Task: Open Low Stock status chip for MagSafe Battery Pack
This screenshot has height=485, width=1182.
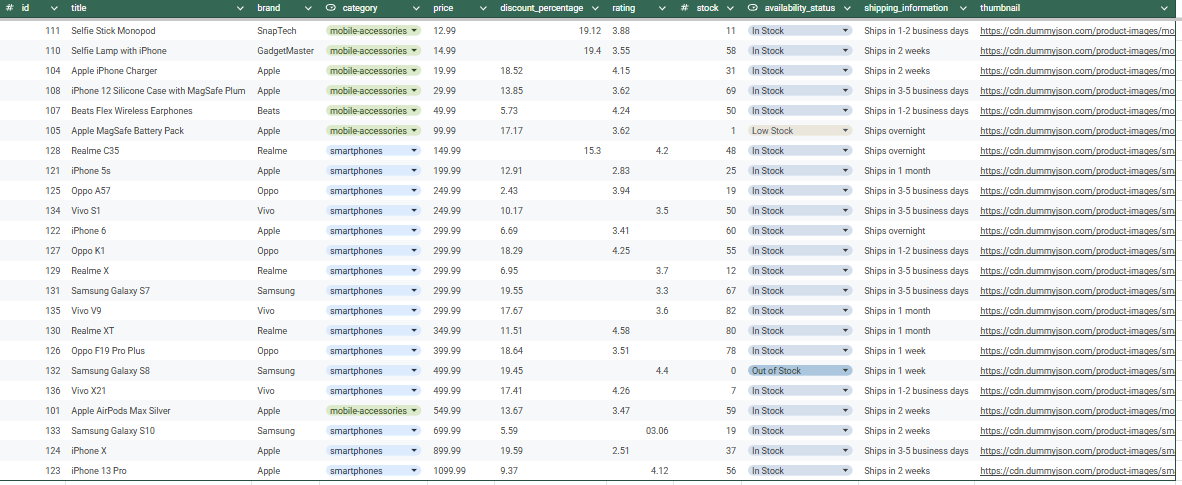Action: tap(800, 130)
